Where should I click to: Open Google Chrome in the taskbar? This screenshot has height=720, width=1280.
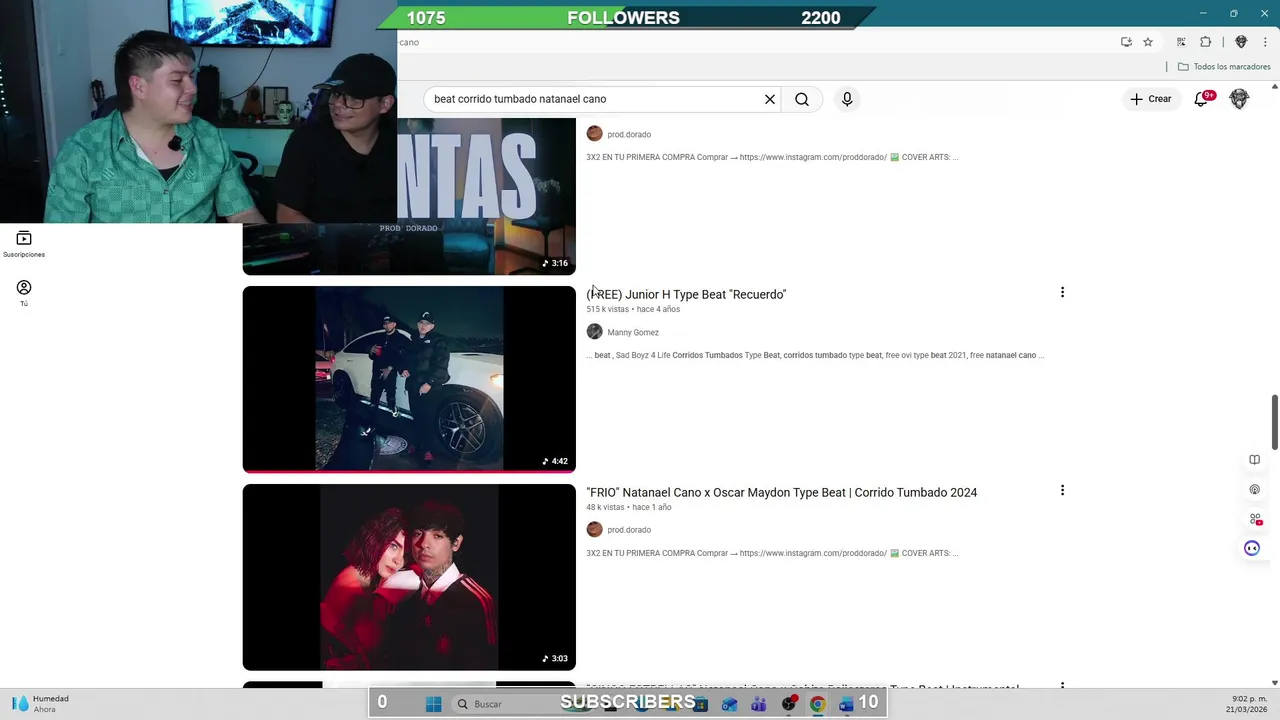(x=817, y=704)
